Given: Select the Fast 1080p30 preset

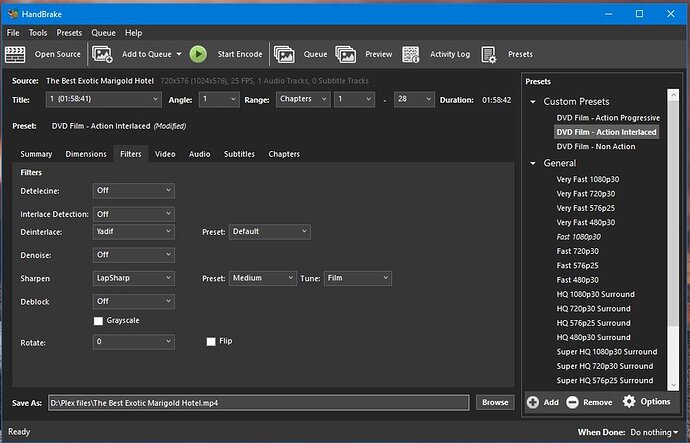Looking at the screenshot, I should (578, 237).
